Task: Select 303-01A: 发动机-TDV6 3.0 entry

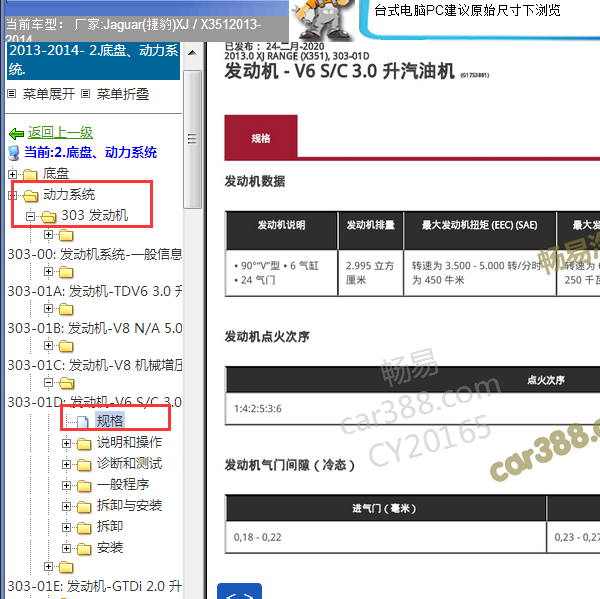Action: [x=95, y=291]
